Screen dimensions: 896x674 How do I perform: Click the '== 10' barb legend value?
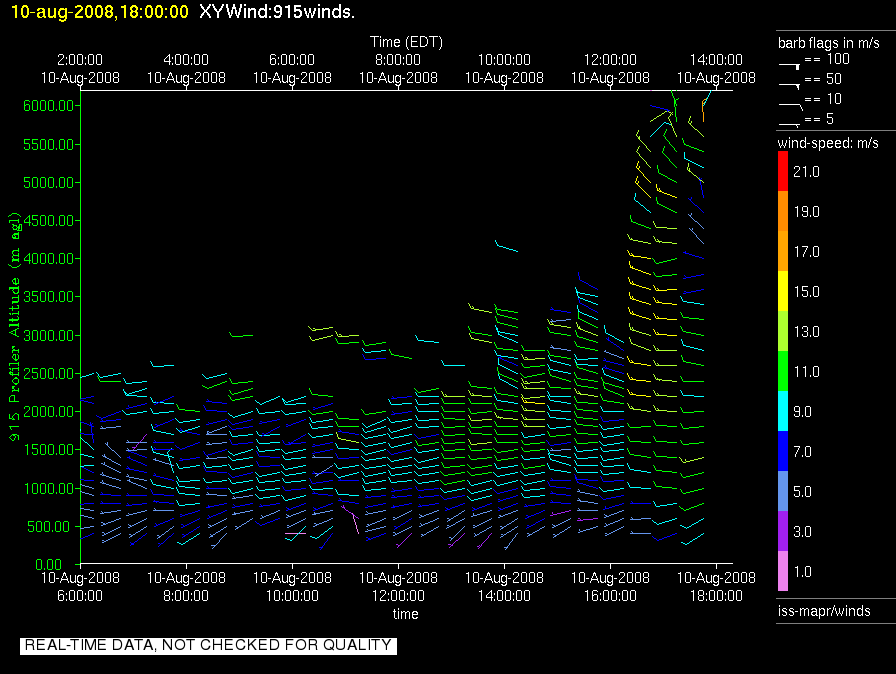click(823, 99)
